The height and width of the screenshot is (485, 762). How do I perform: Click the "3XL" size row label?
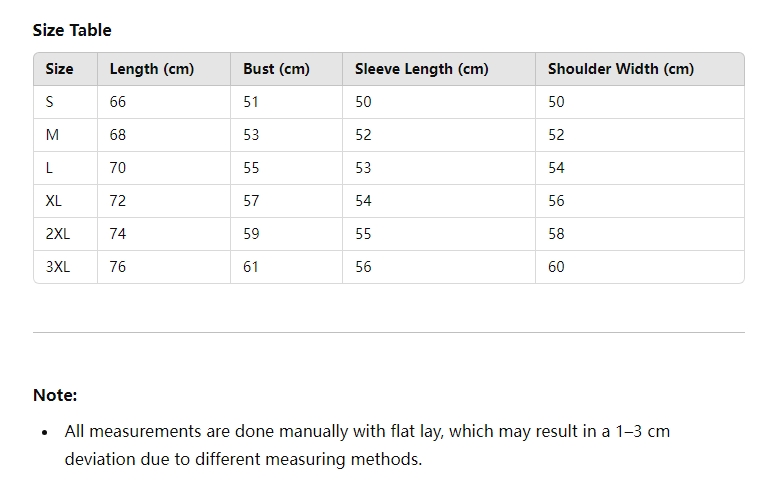(58, 267)
